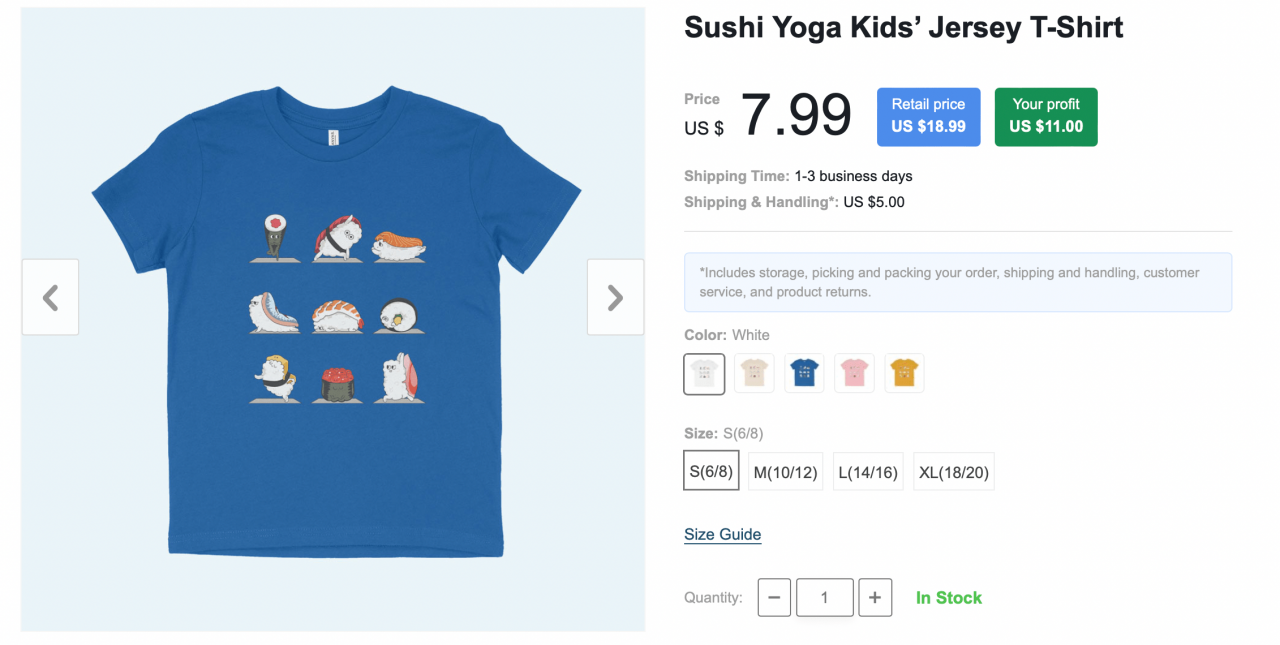The width and height of the screenshot is (1280, 645).
Task: Click the next image carousel arrow
Action: 615,296
